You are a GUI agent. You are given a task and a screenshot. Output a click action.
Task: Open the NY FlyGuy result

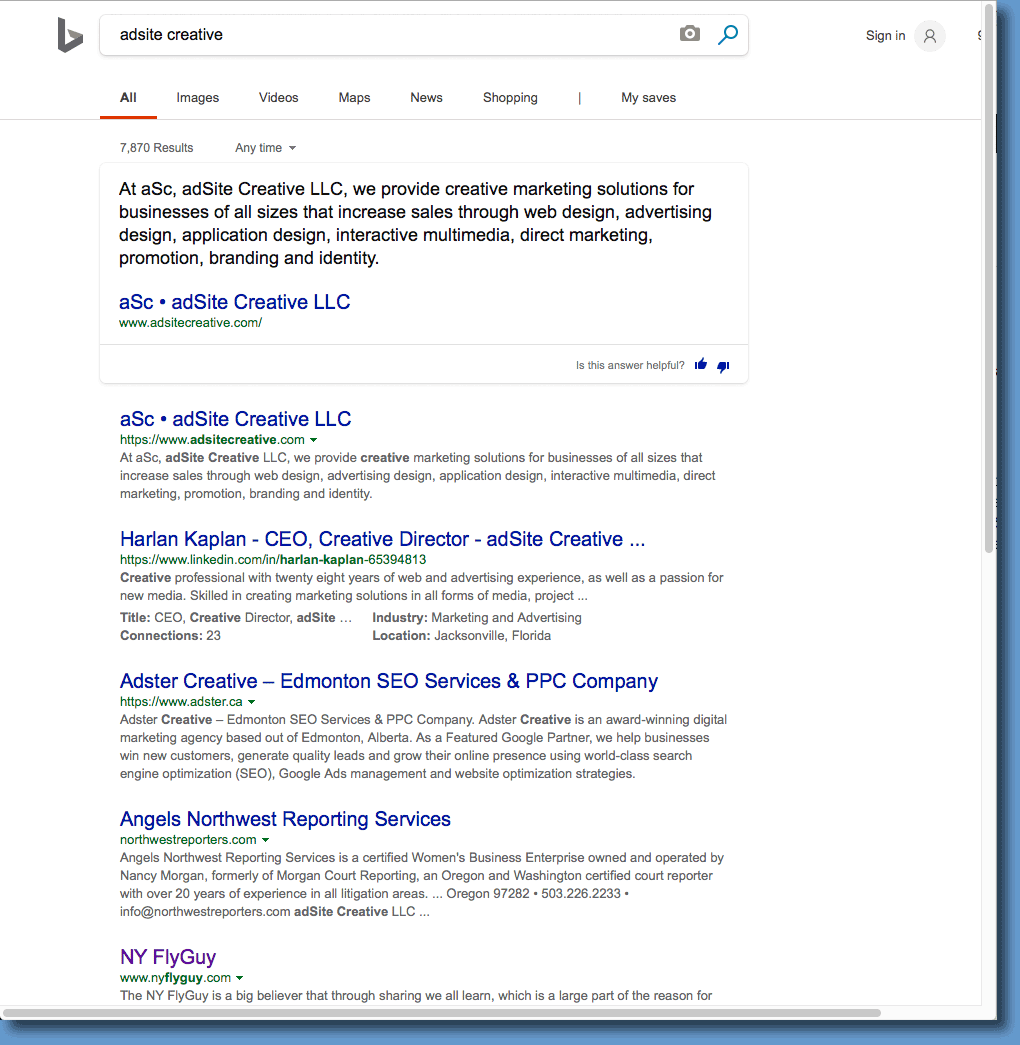coord(168,957)
